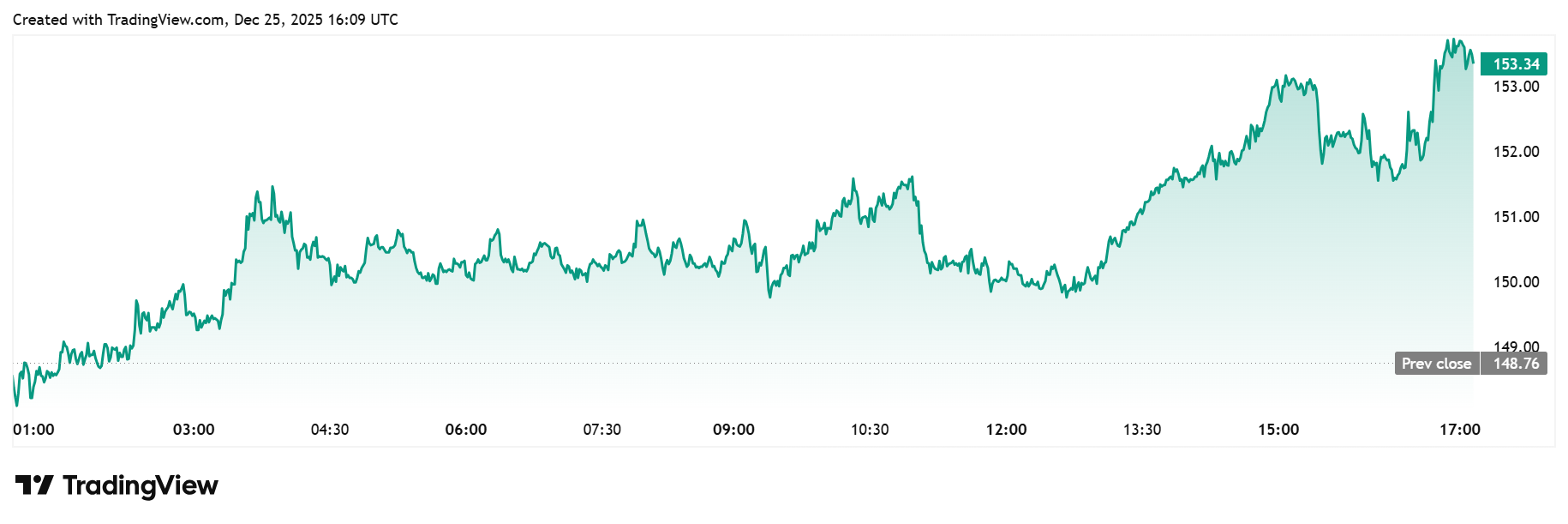Select the 15:00 time axis label
The width and height of the screenshot is (1568, 524).
pos(1278,430)
